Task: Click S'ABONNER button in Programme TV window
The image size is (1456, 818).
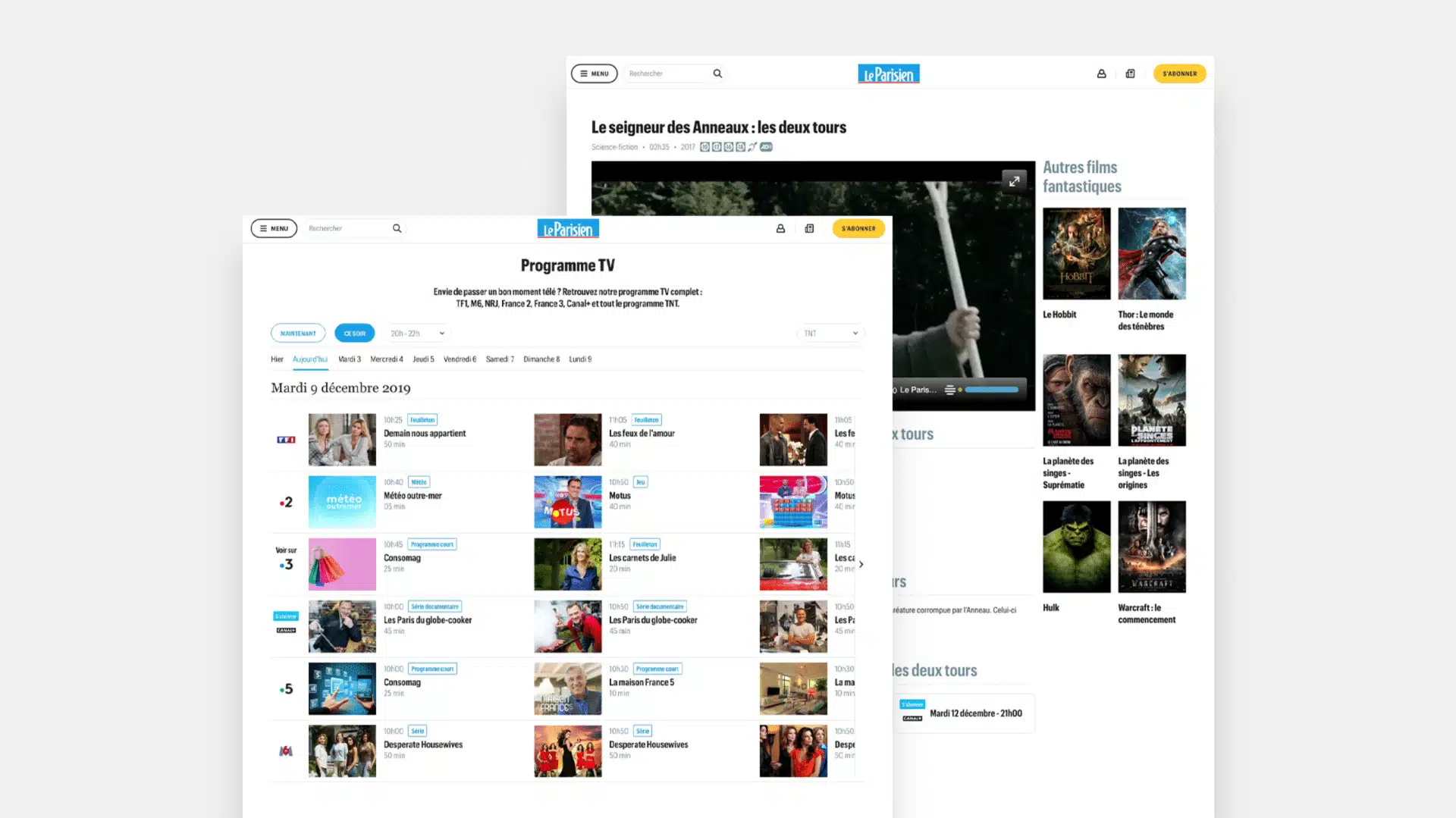Action: coord(858,228)
